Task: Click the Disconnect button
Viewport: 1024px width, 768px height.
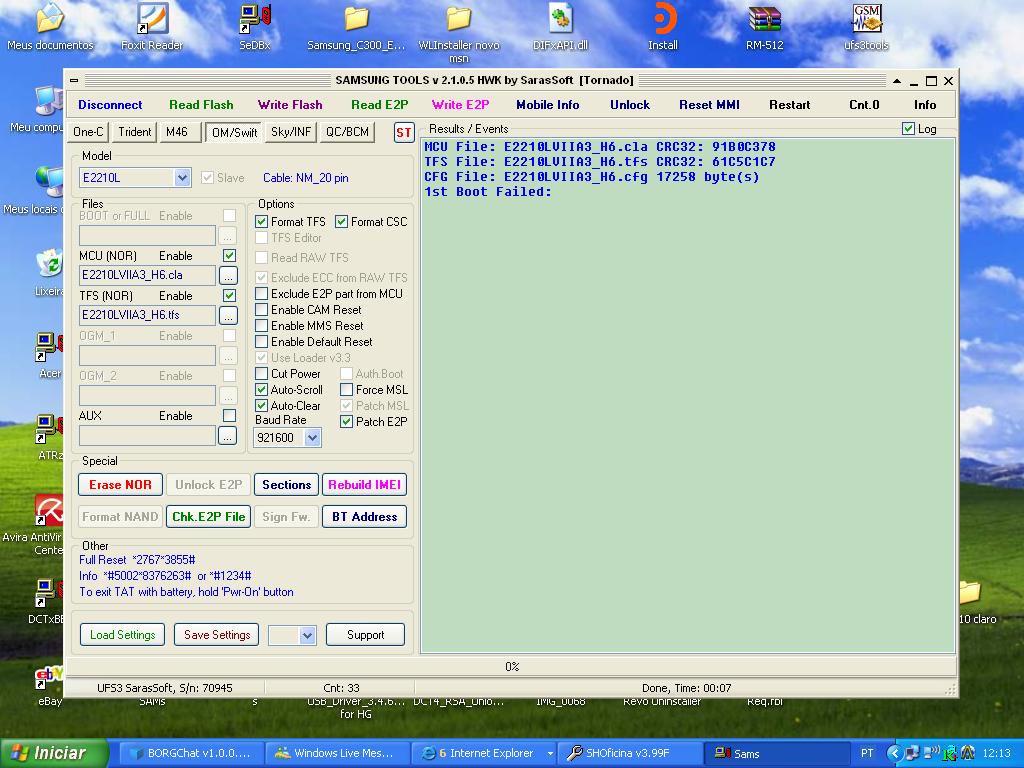Action: pos(110,104)
